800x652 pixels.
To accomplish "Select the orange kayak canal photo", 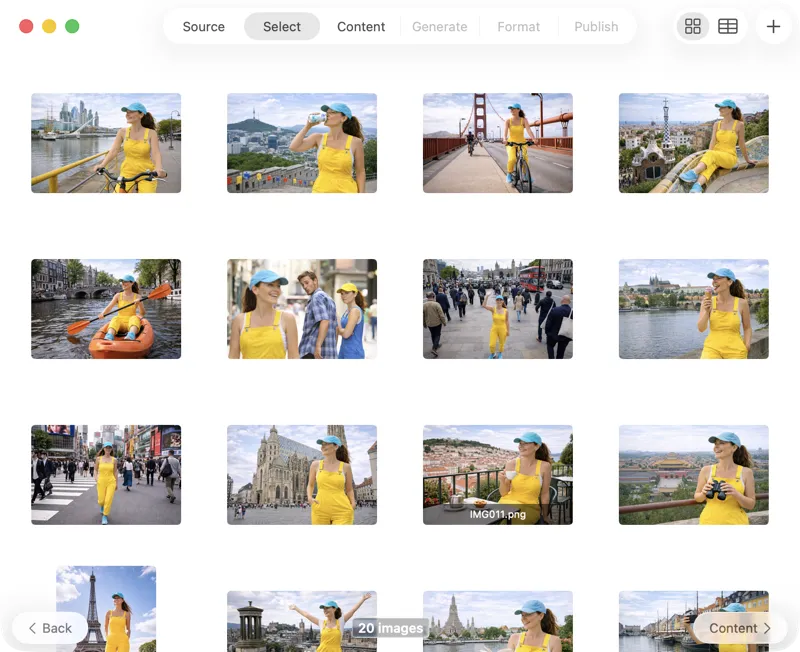I will [106, 309].
